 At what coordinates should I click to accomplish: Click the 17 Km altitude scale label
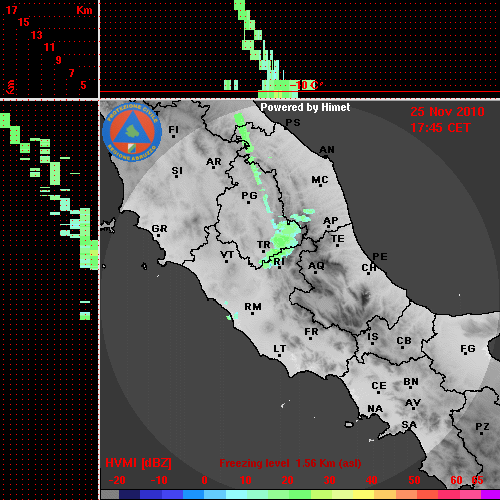(11, 10)
